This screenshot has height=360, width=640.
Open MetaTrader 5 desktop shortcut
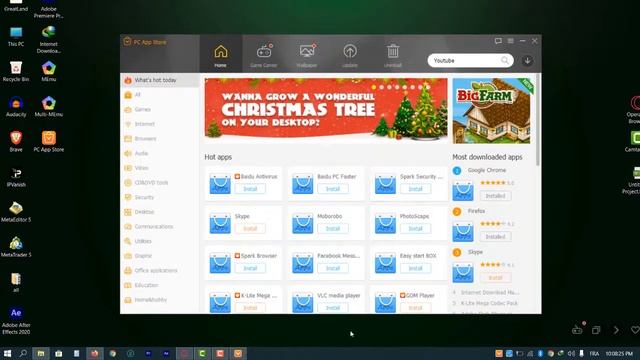tap(16, 247)
